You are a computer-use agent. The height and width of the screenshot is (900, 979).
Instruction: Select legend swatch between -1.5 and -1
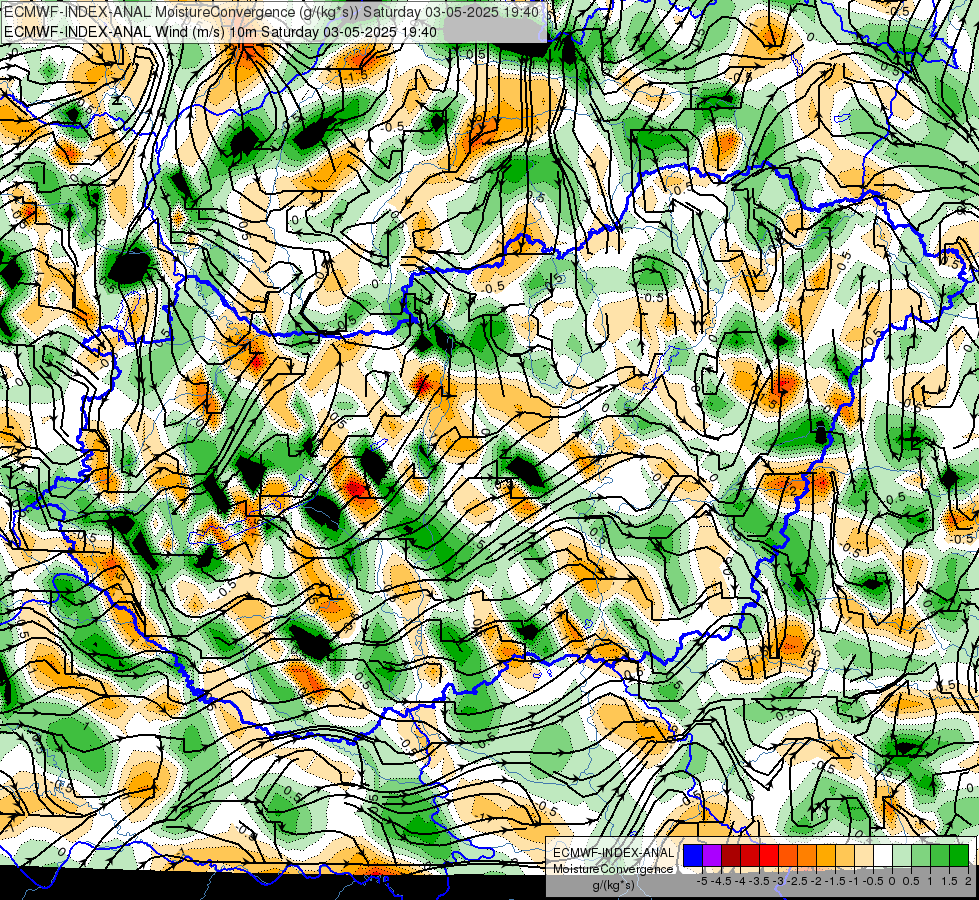(x=845, y=856)
